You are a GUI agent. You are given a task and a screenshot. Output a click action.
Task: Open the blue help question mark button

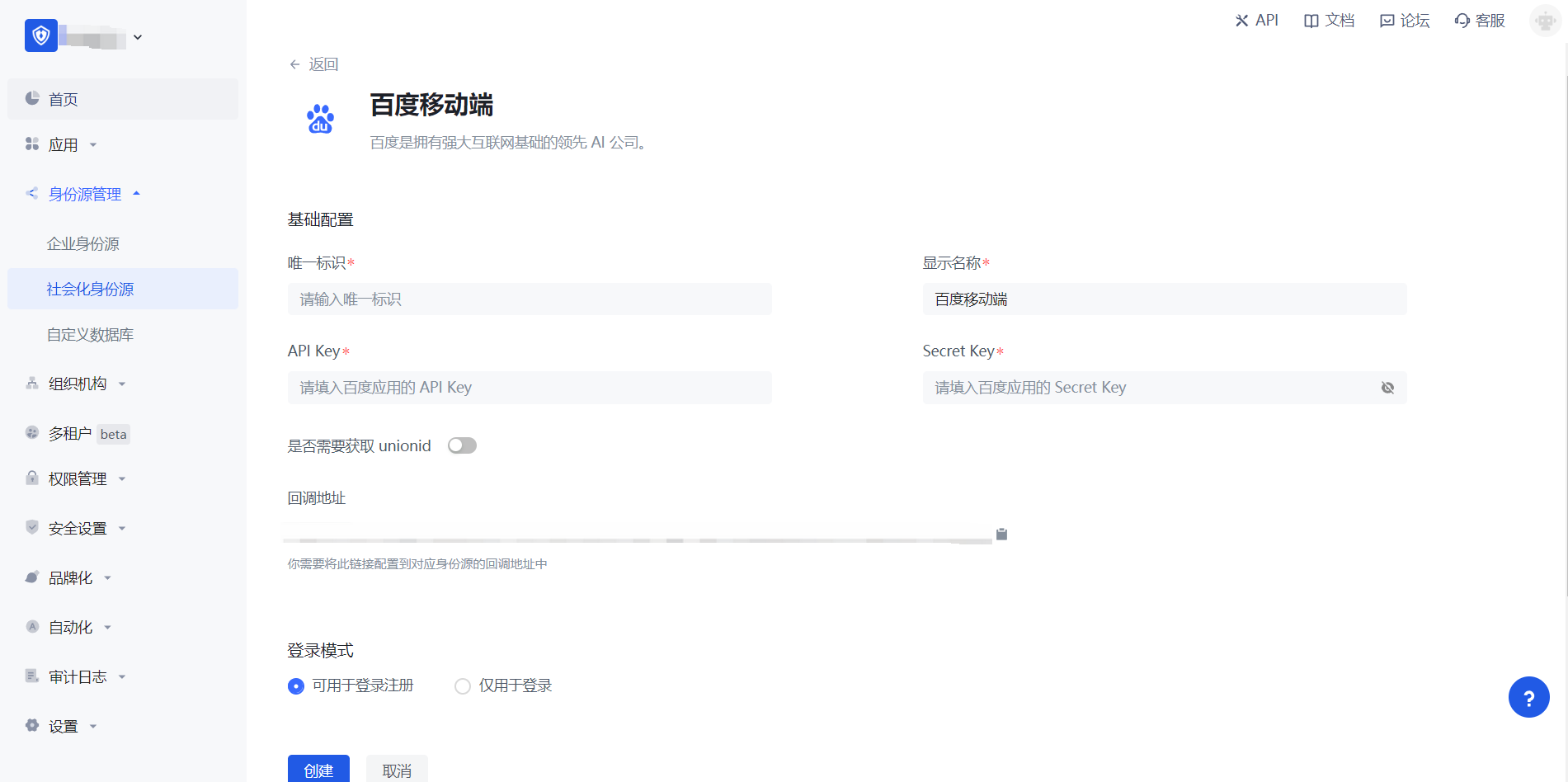tap(1528, 698)
